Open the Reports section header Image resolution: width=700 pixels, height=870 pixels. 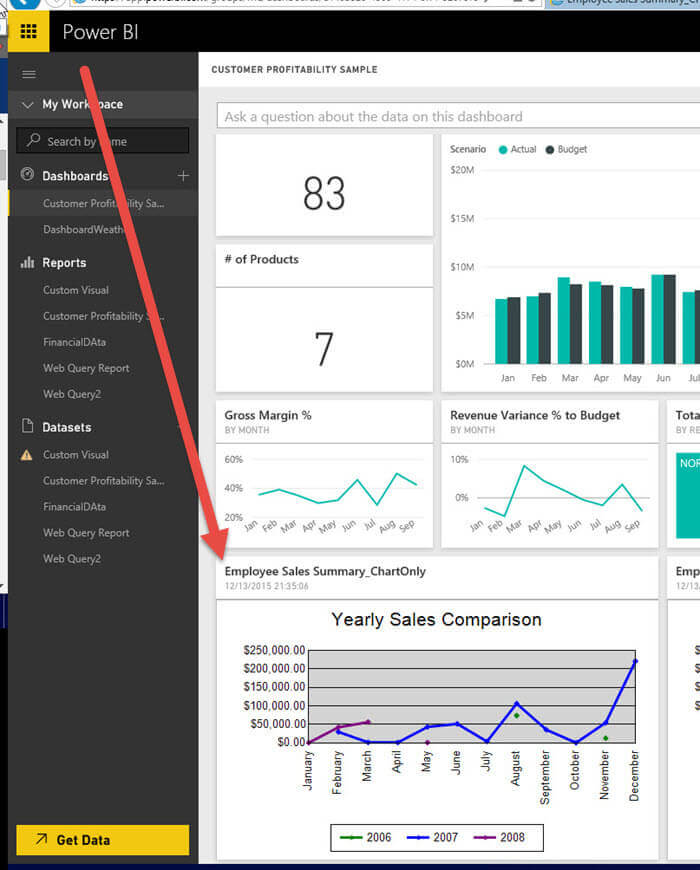[x=64, y=262]
